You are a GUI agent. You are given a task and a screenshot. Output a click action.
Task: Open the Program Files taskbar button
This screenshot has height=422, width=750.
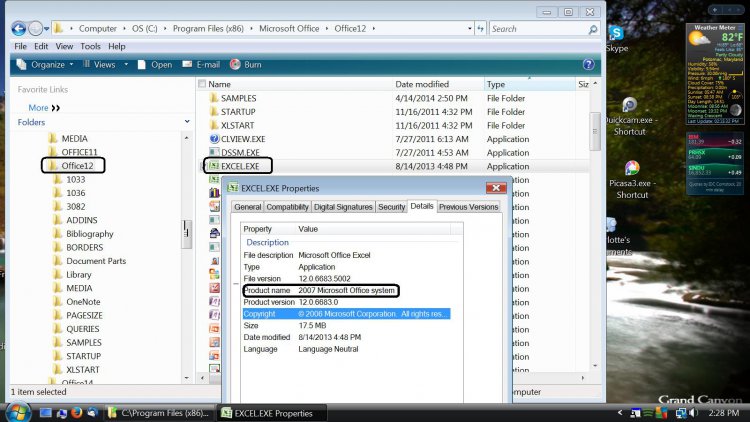click(x=159, y=413)
